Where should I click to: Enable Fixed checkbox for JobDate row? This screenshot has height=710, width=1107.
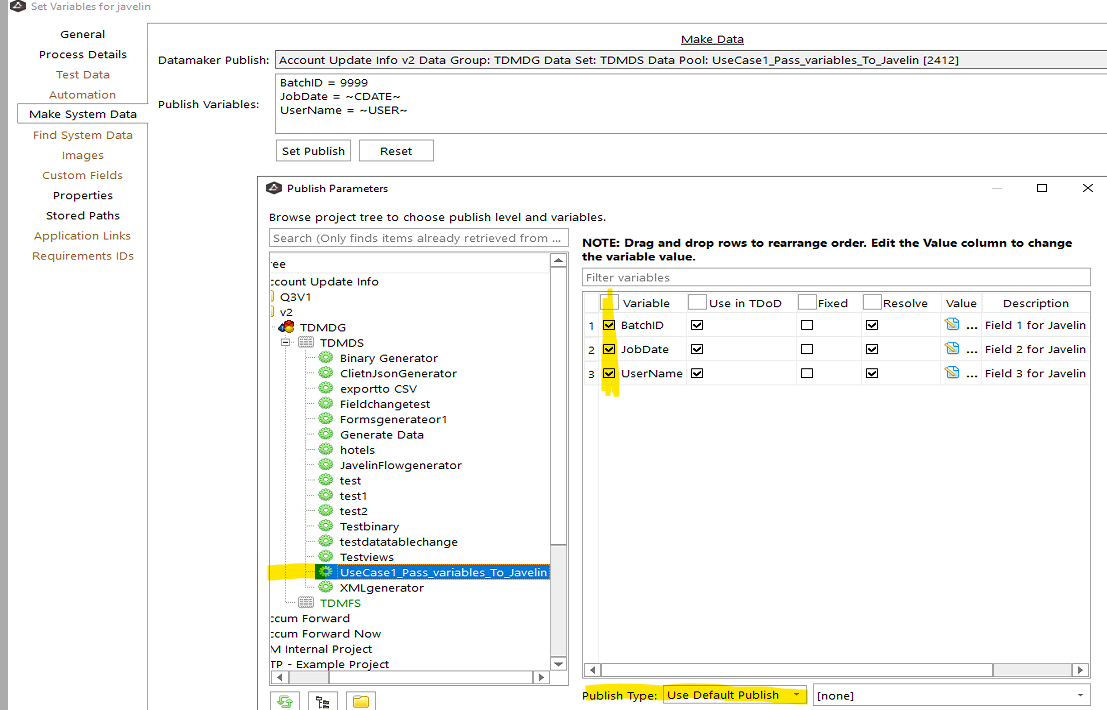click(807, 349)
